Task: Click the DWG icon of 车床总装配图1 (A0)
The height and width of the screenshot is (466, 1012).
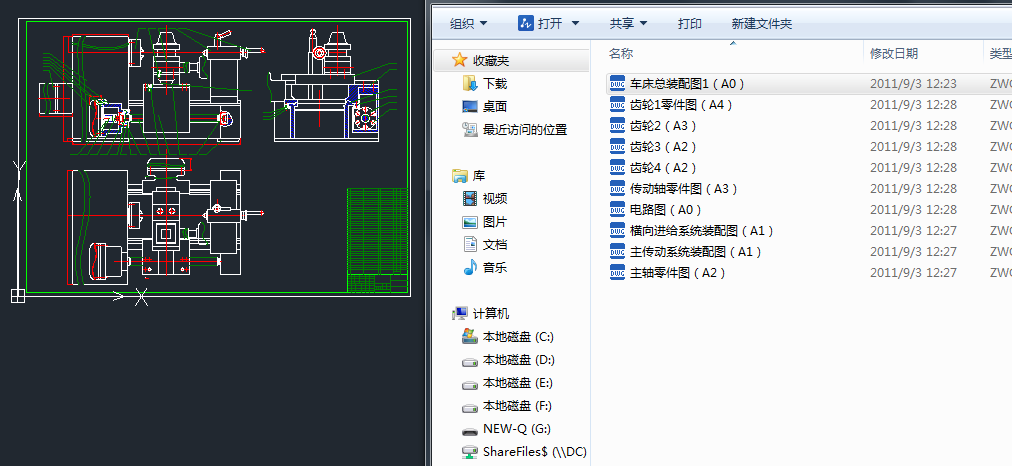Action: pyautogui.click(x=617, y=84)
